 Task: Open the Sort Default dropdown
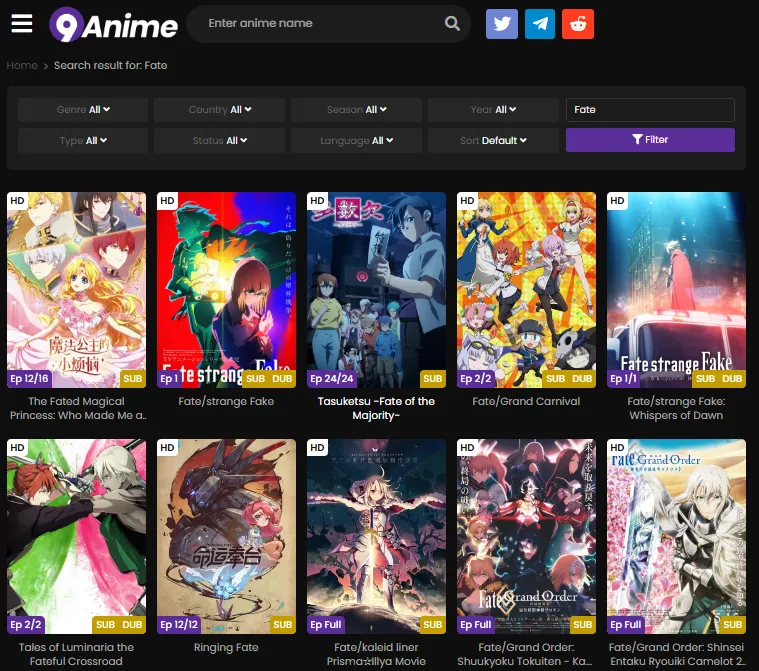(x=493, y=141)
